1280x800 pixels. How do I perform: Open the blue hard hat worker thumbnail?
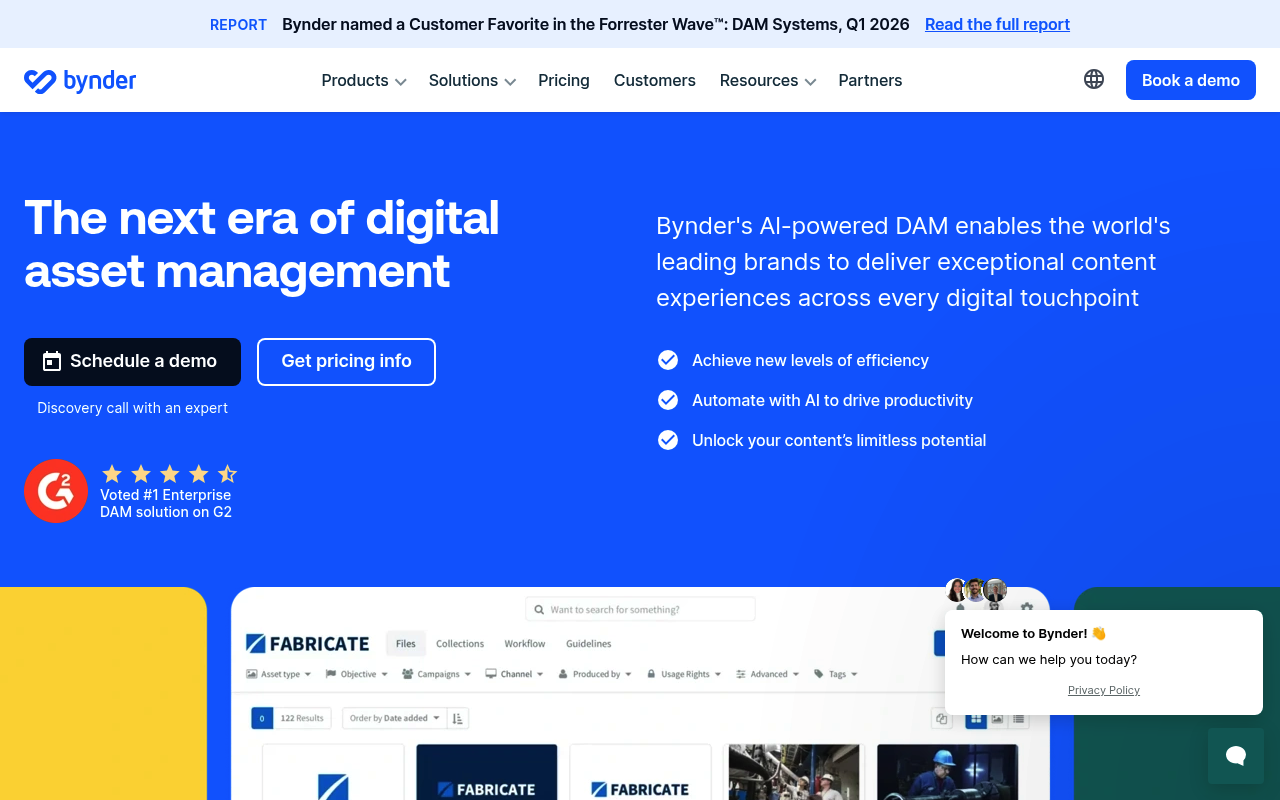click(947, 772)
